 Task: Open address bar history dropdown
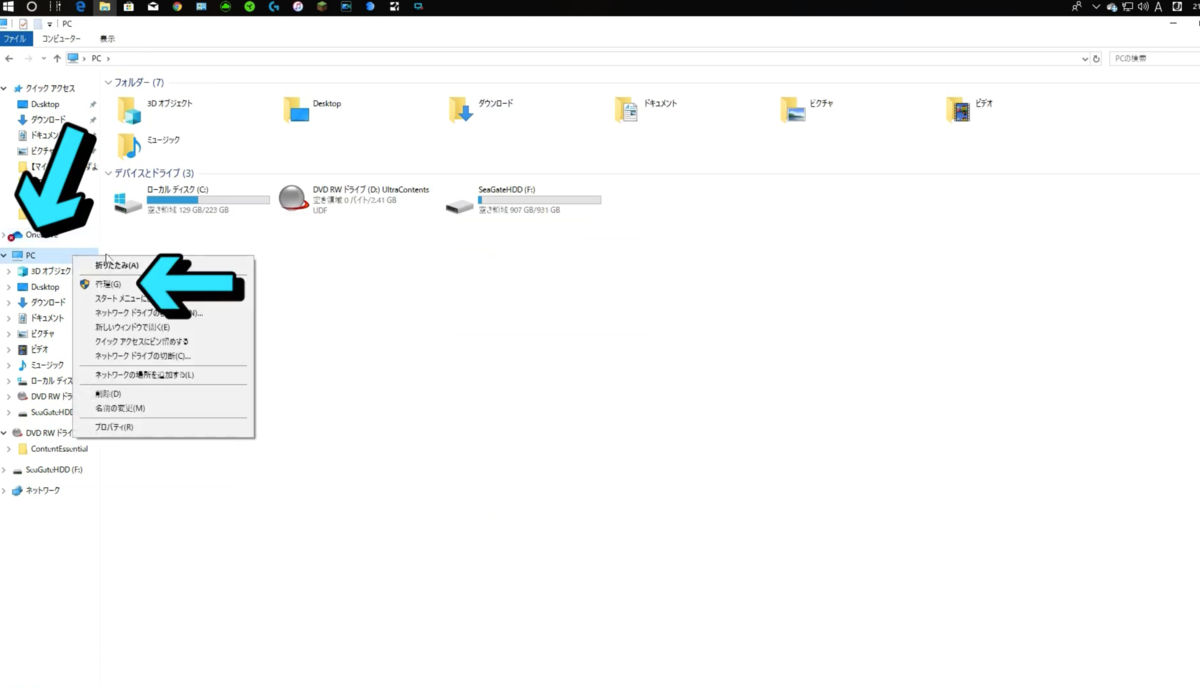point(1085,59)
